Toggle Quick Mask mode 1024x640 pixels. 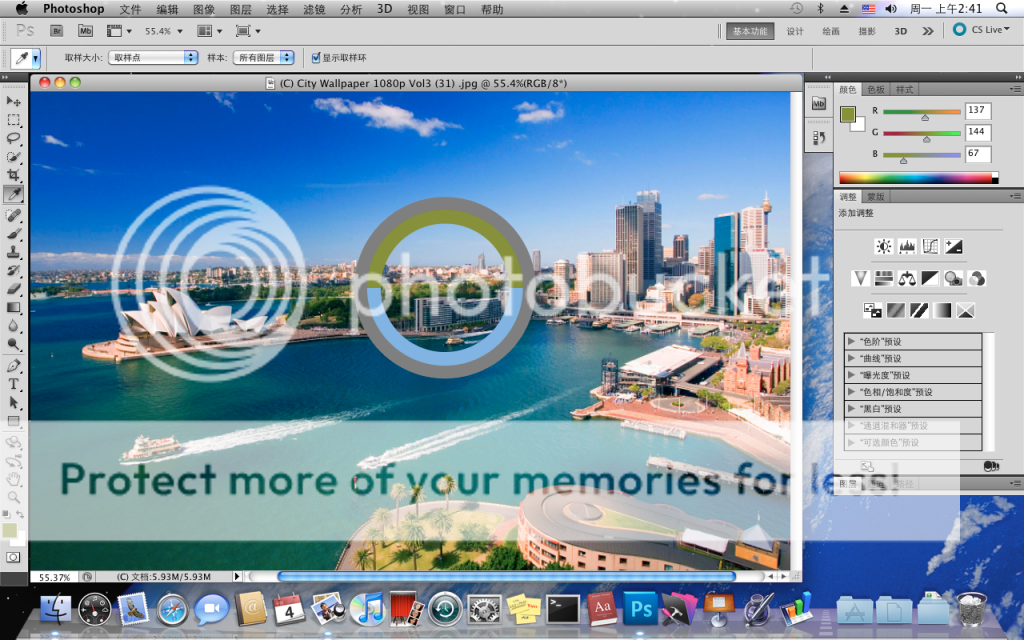tap(13, 557)
